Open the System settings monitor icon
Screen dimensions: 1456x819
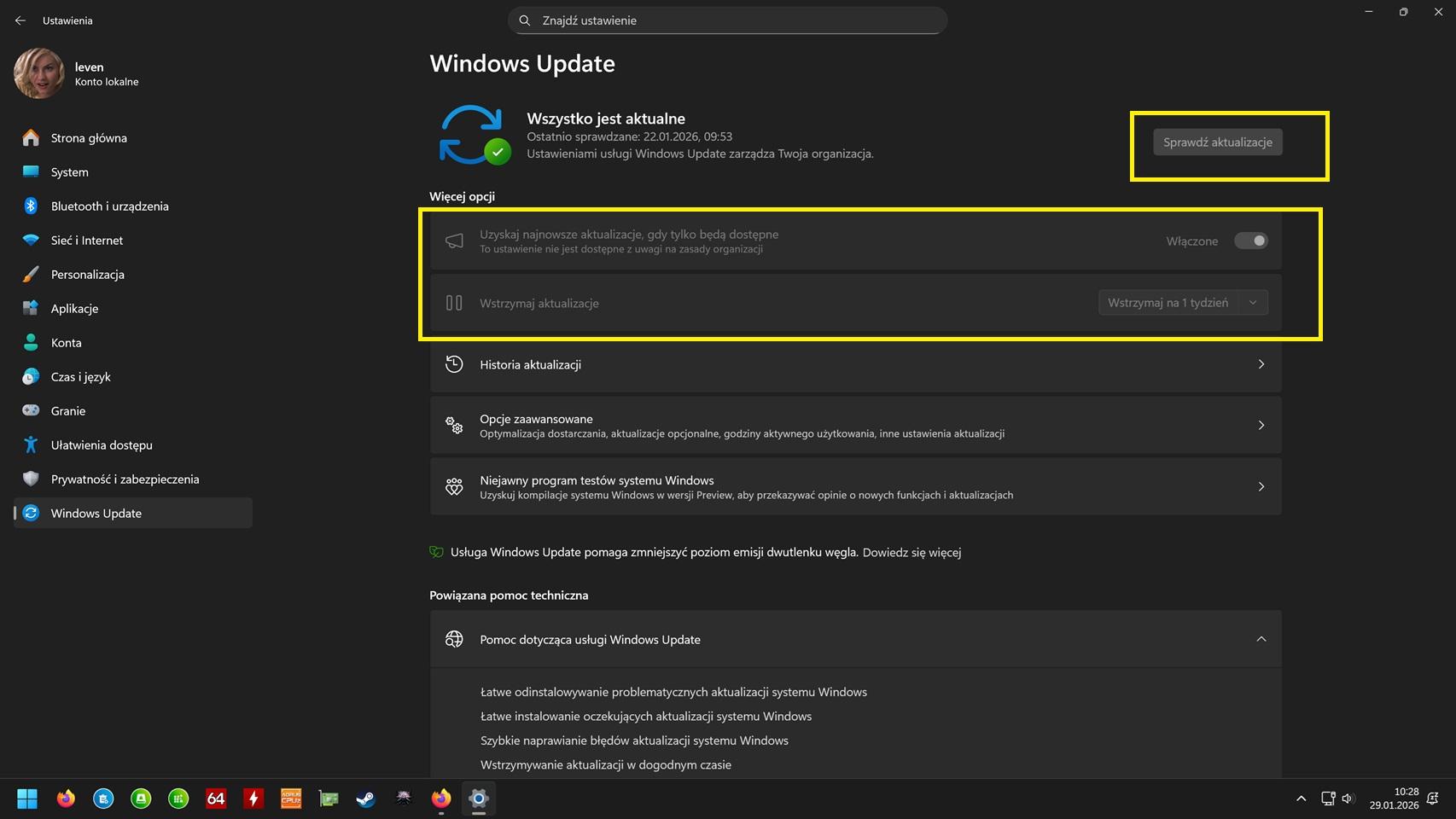point(31,171)
